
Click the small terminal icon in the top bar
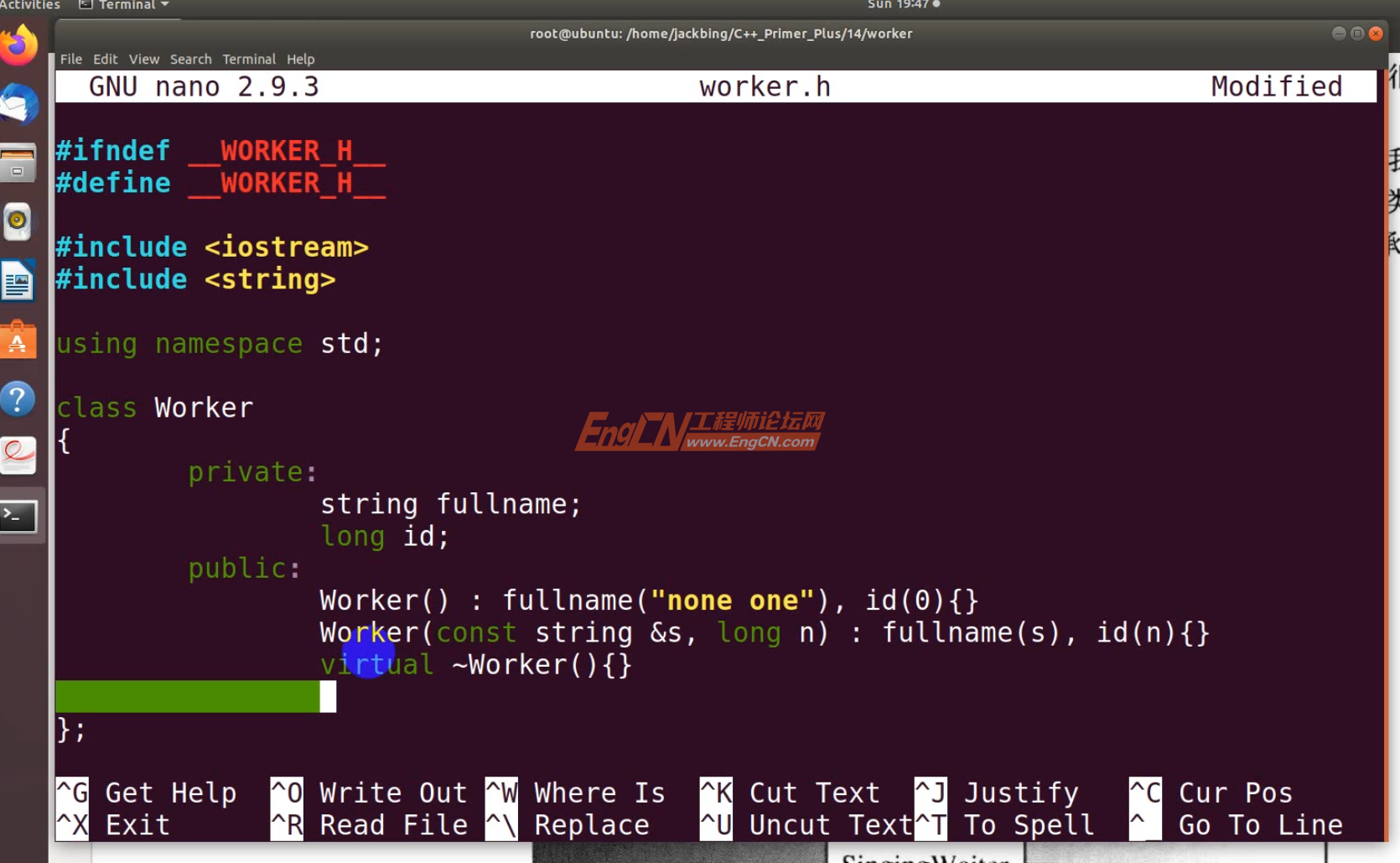coord(85,4)
